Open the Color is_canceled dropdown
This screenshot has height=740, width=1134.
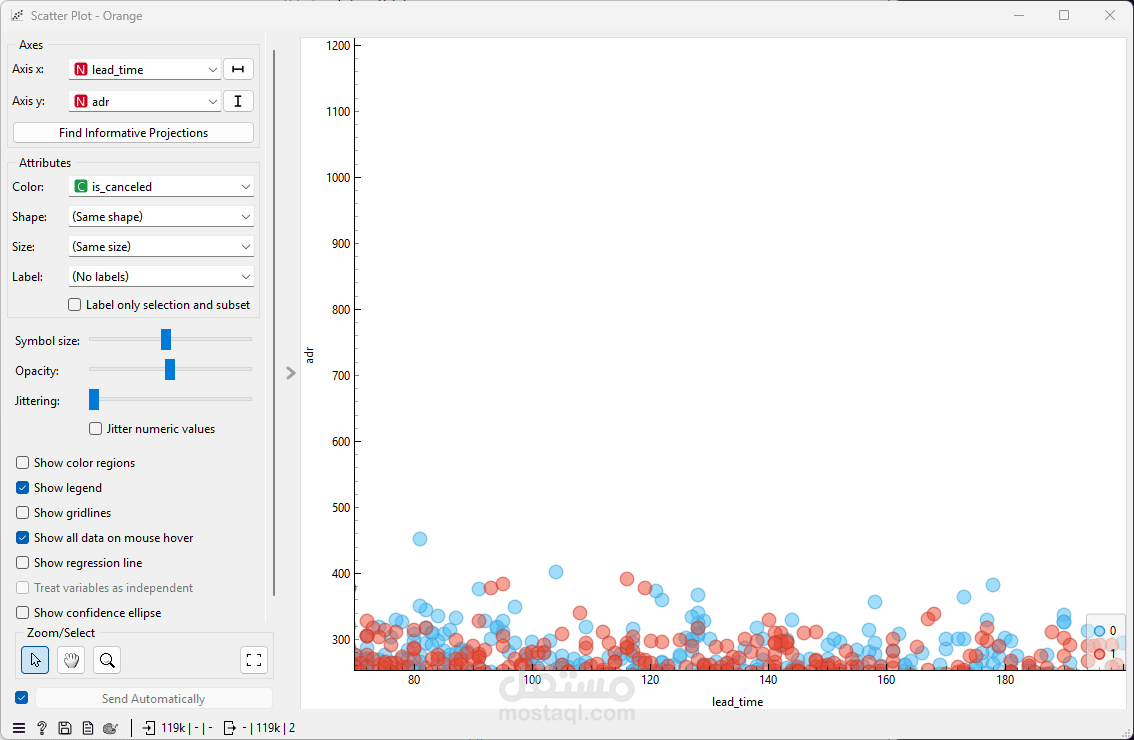click(161, 187)
